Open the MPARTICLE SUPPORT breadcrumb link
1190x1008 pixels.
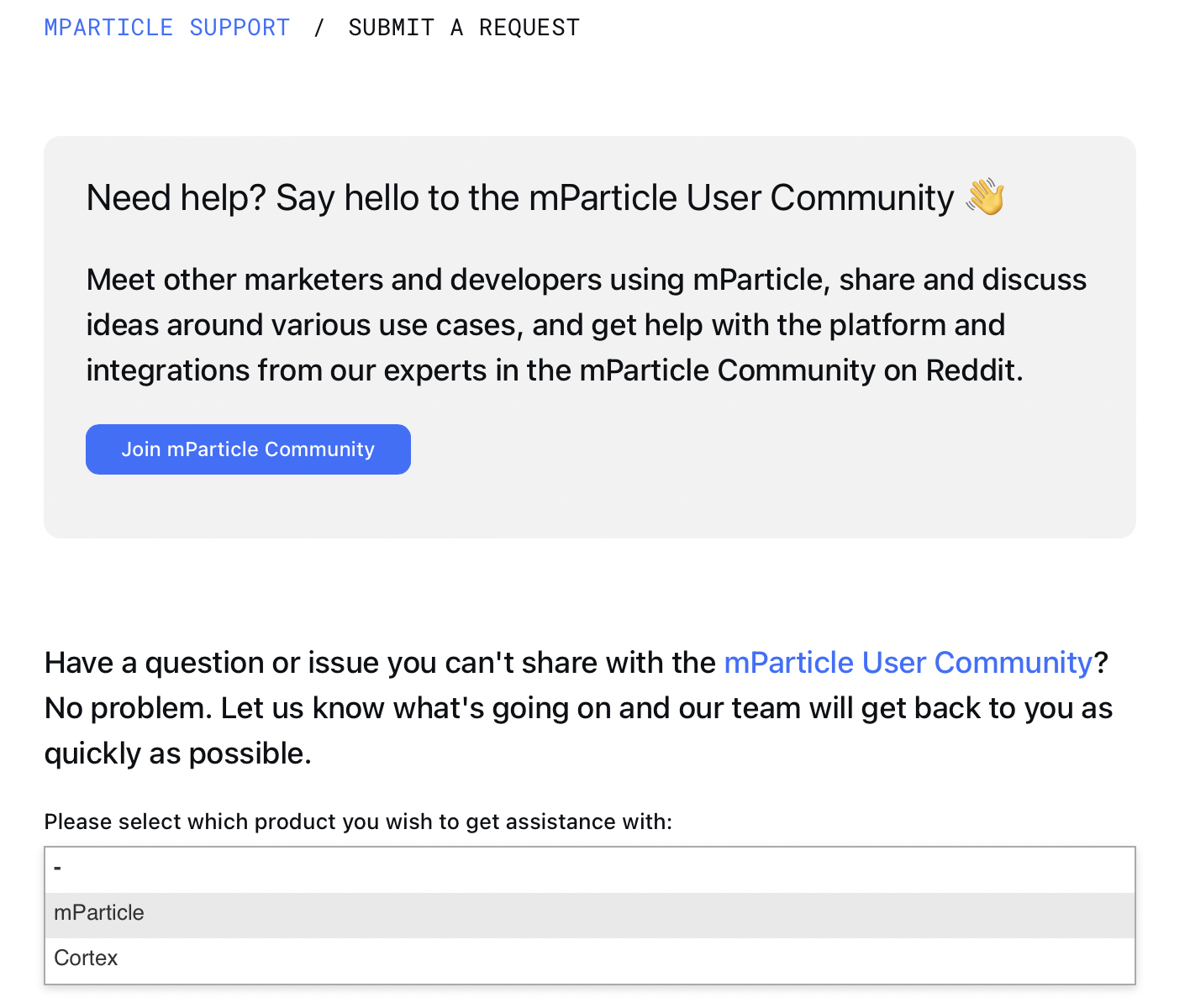tap(166, 27)
